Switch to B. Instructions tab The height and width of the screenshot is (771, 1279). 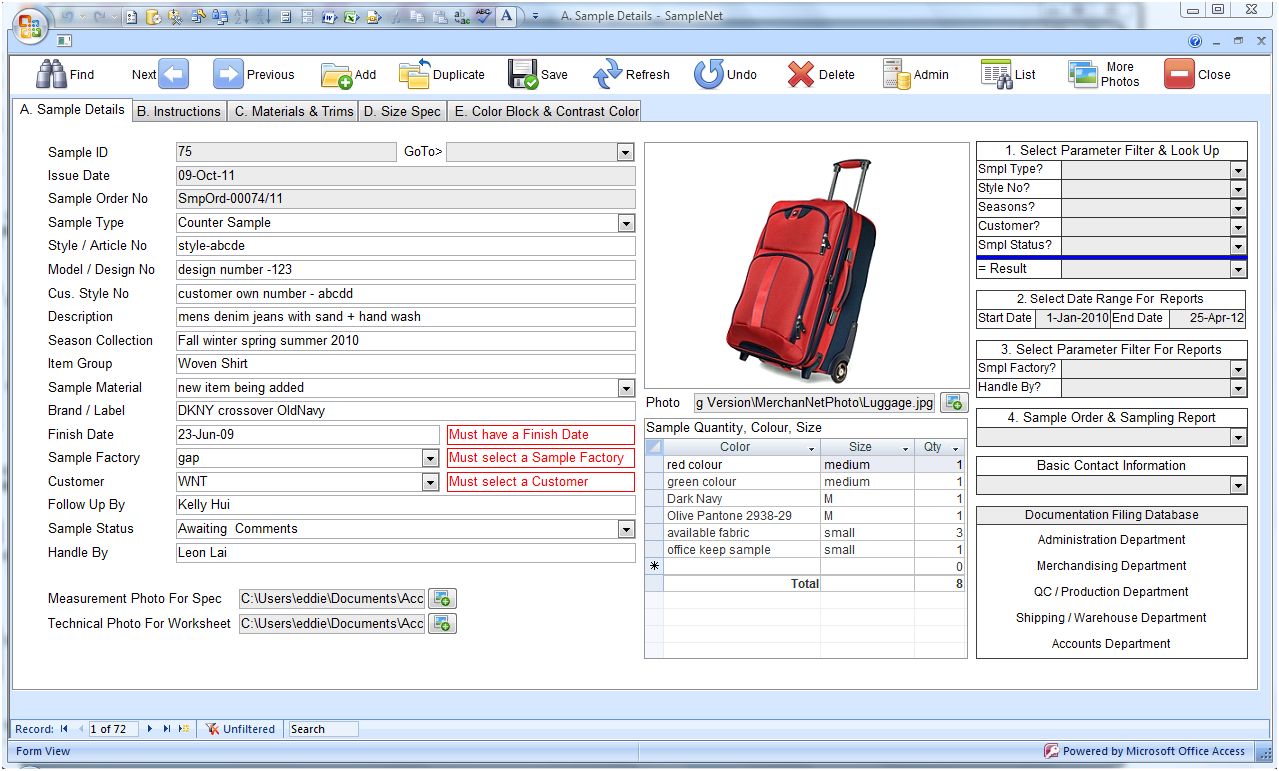[178, 111]
